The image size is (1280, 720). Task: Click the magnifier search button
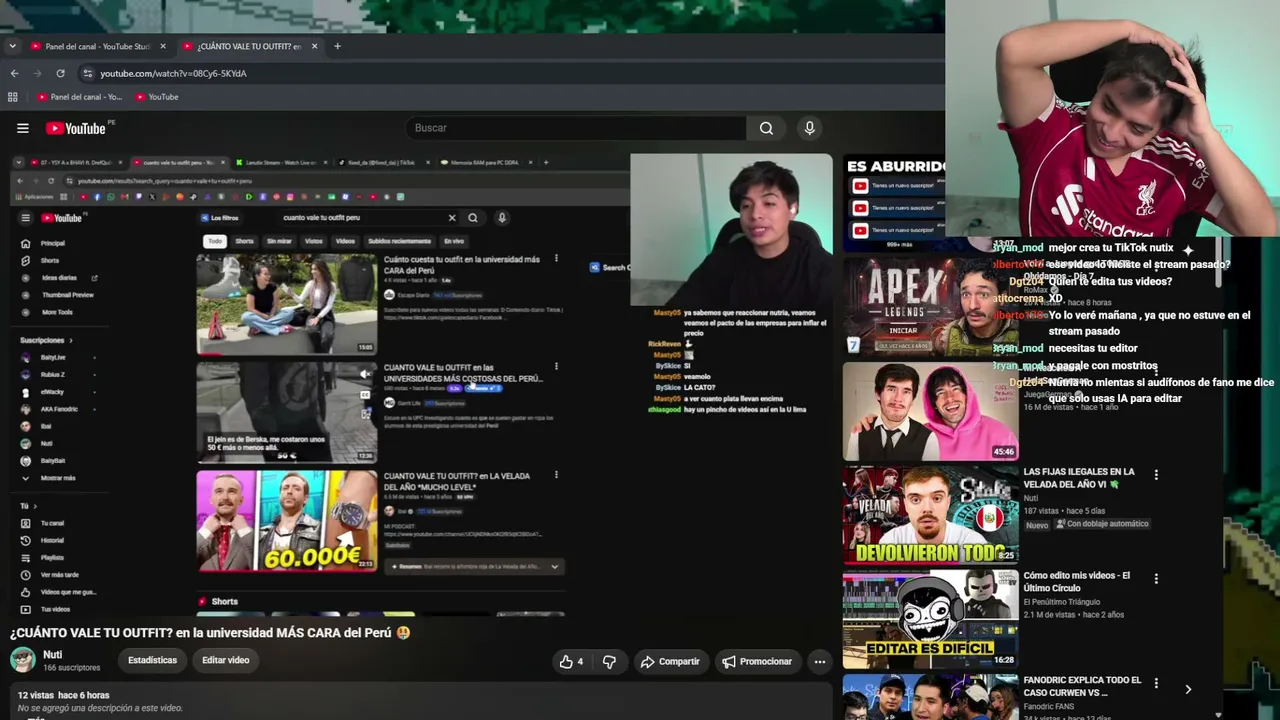coord(766,128)
